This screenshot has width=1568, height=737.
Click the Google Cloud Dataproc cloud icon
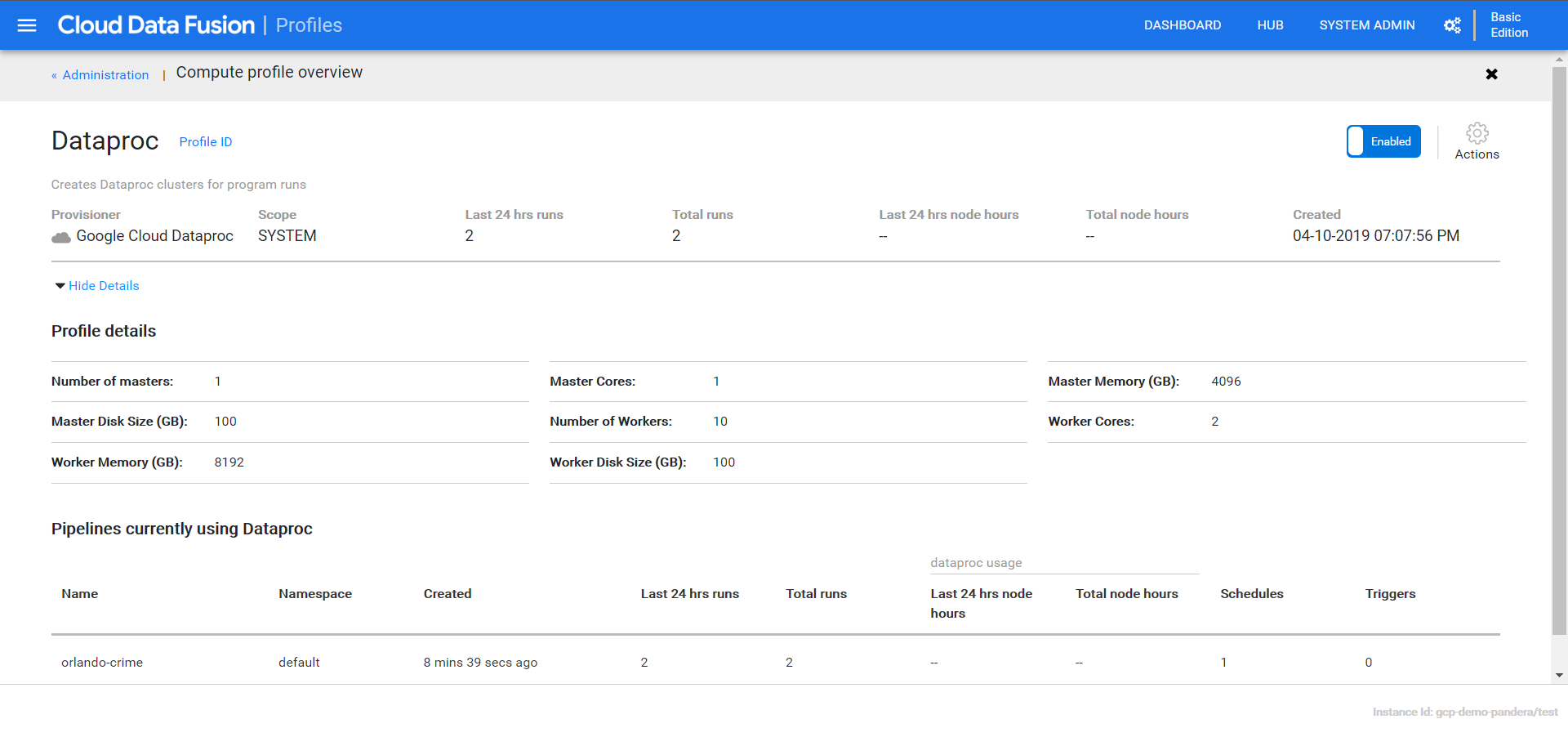click(x=61, y=237)
